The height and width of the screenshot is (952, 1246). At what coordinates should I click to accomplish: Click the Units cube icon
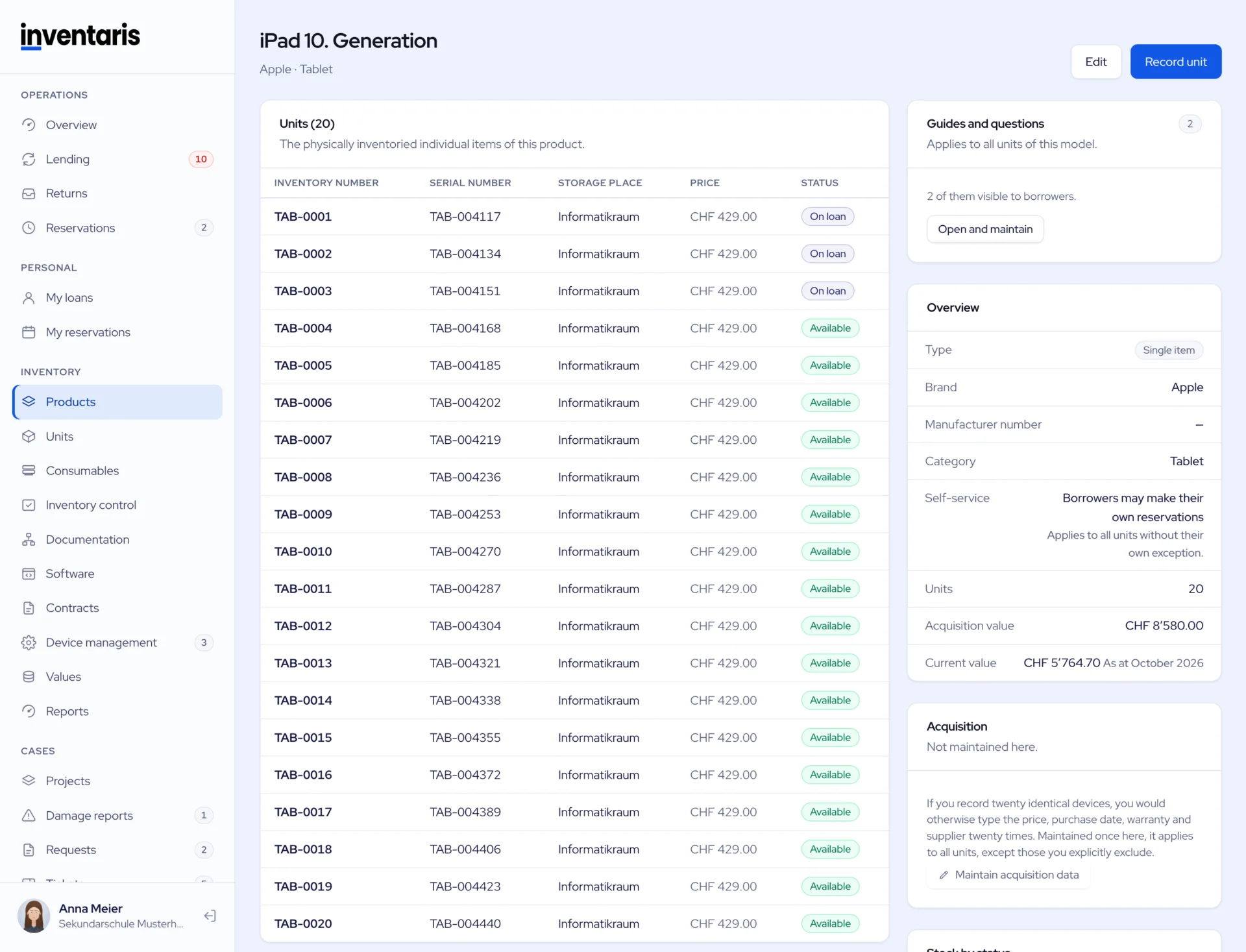29,437
